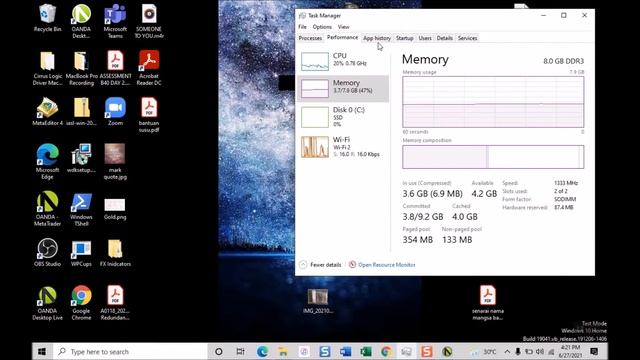Select the Windows TShell shortcut
640x360 pixels.
pos(81,209)
